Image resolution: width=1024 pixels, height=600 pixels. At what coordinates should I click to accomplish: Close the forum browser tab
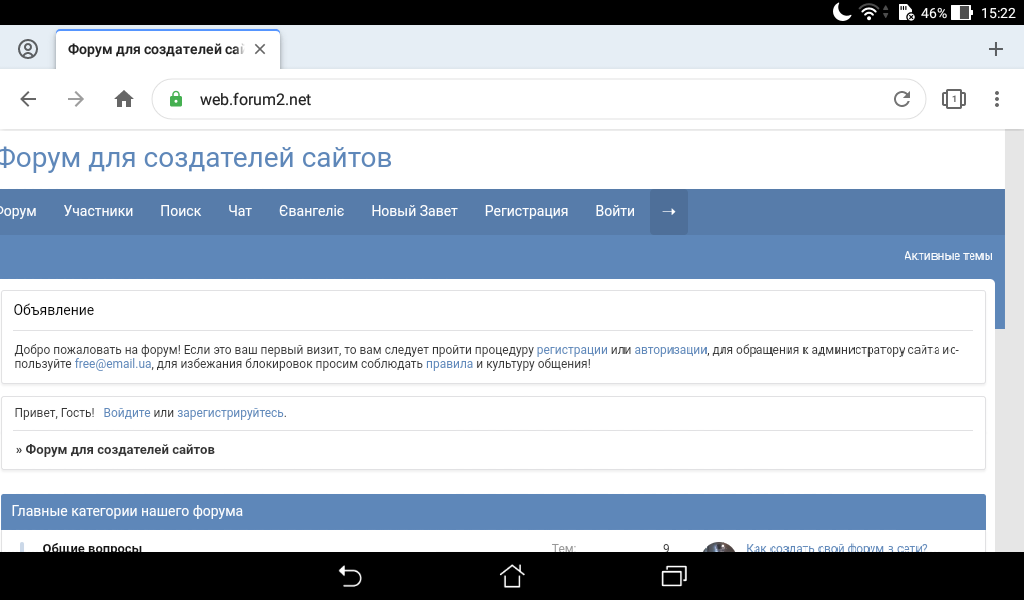click(x=260, y=49)
